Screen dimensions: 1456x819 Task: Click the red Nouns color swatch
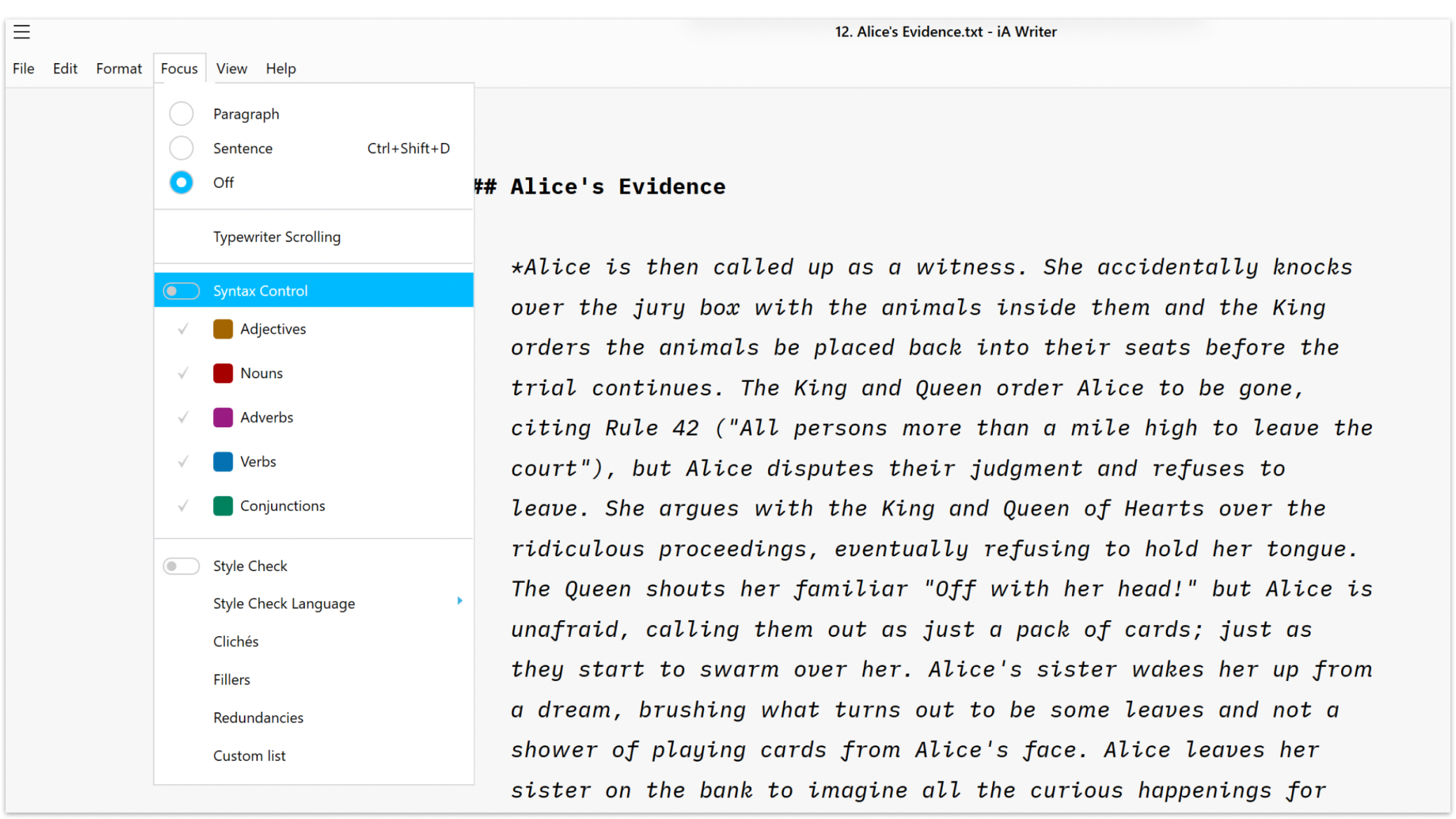tap(223, 373)
